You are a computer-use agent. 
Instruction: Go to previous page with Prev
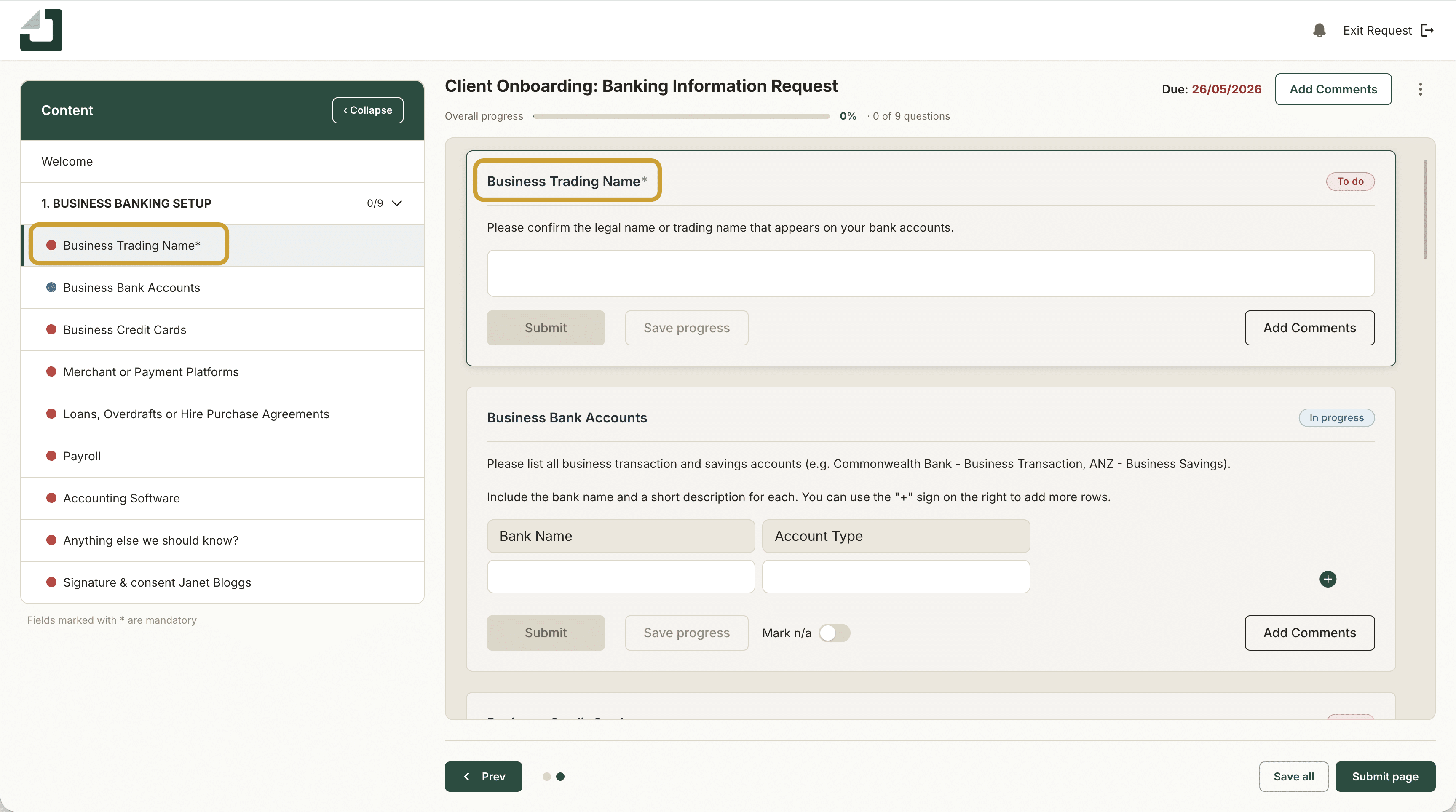483,776
